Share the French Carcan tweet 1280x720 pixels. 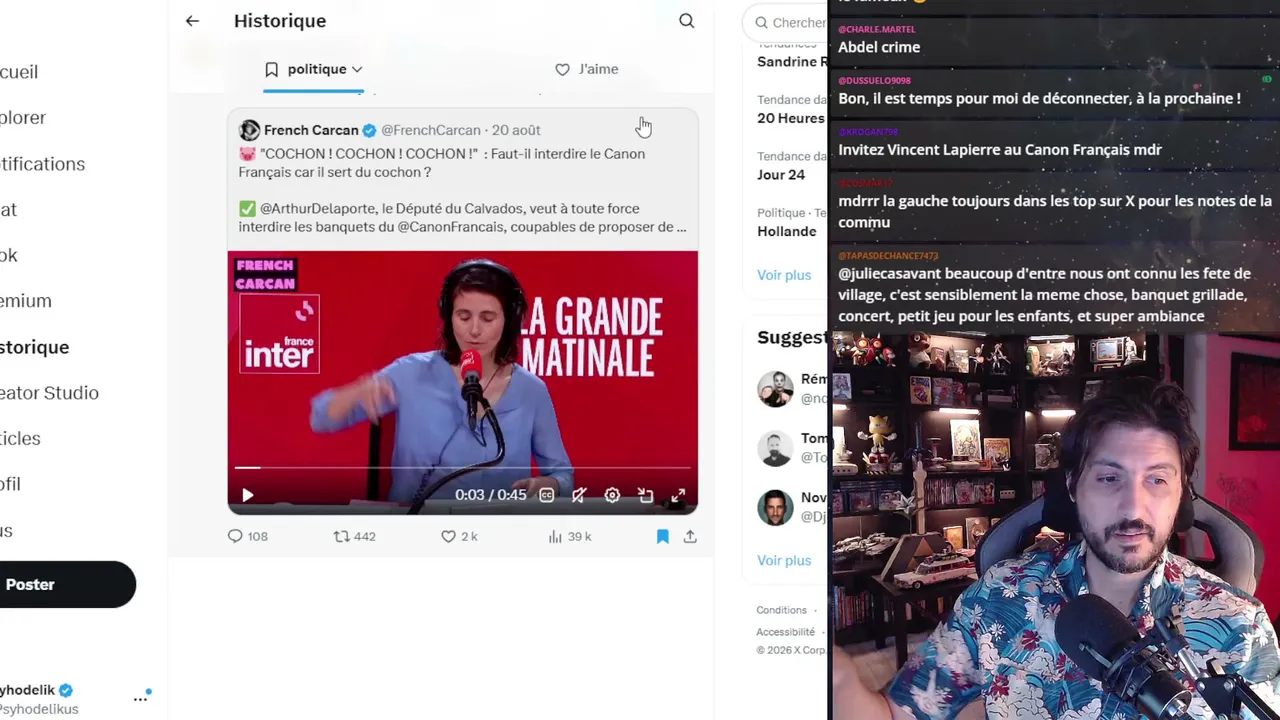pos(690,536)
